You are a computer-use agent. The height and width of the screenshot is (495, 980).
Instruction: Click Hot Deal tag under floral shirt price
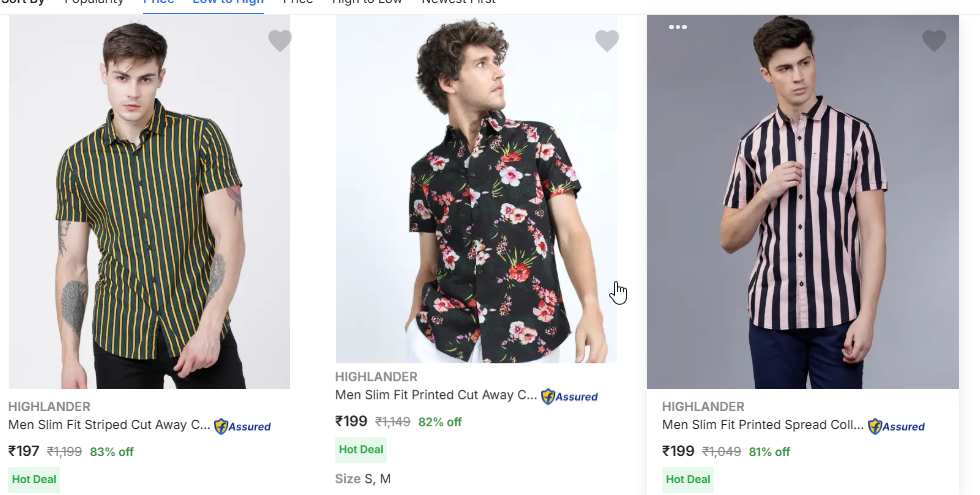361,450
